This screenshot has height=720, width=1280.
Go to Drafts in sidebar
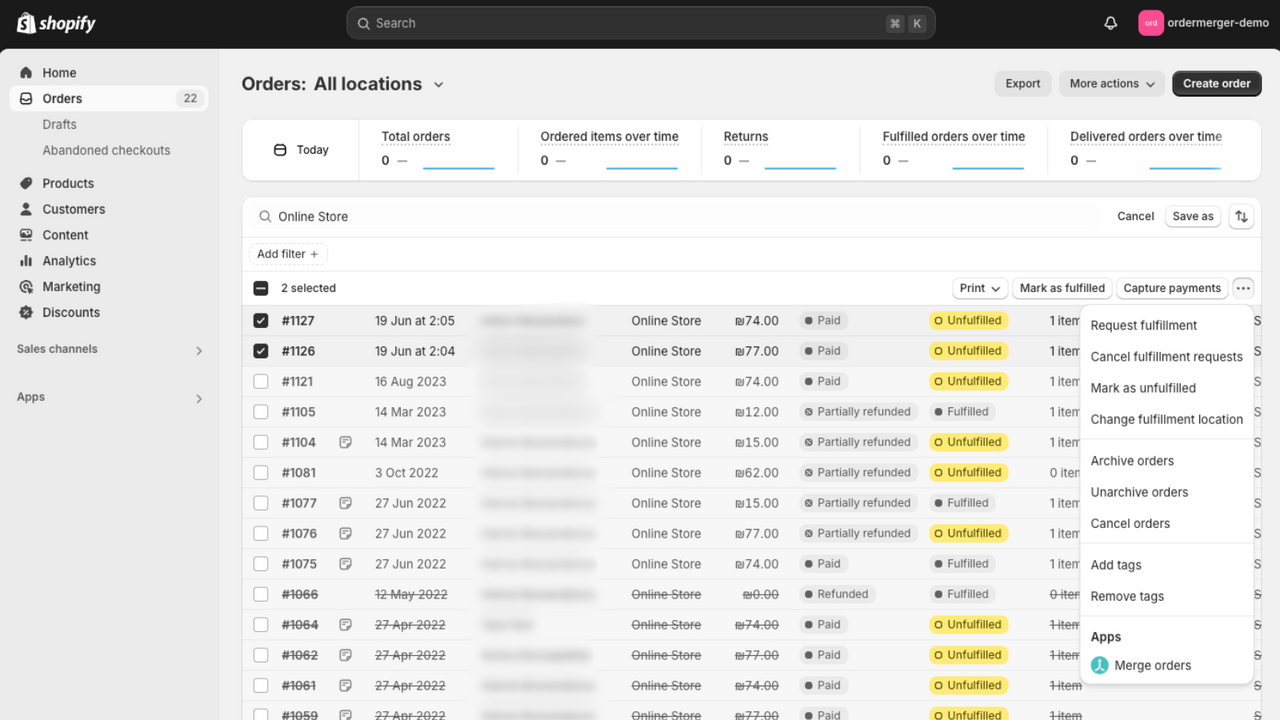pos(60,125)
